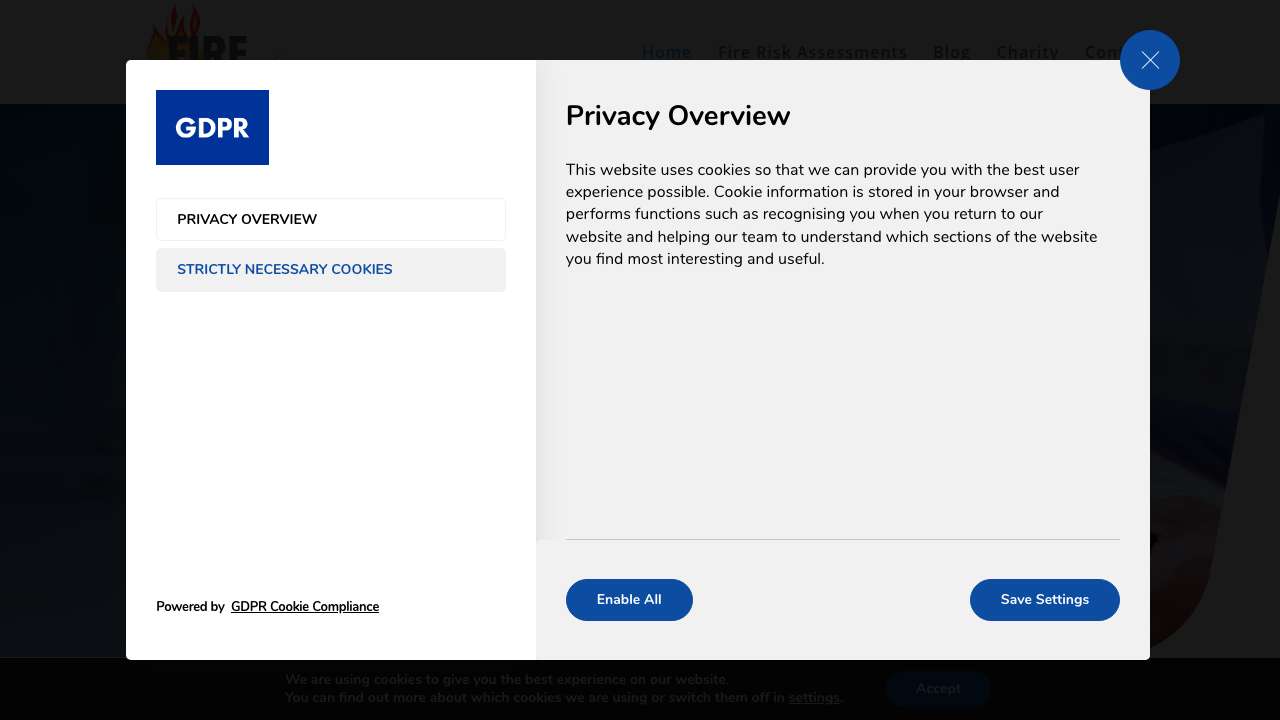Open the Charity menu item
The height and width of the screenshot is (720, 1280).
[1027, 52]
